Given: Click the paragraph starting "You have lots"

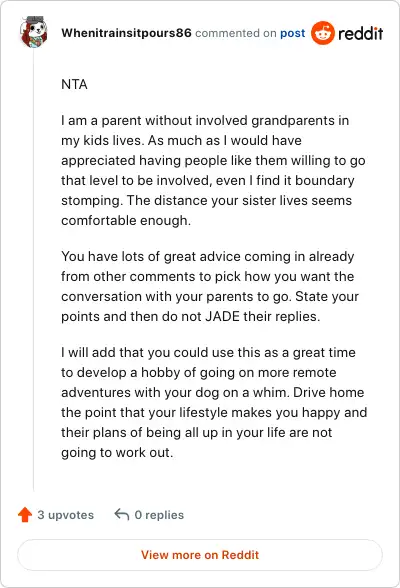Looking at the screenshot, I should point(210,286).
